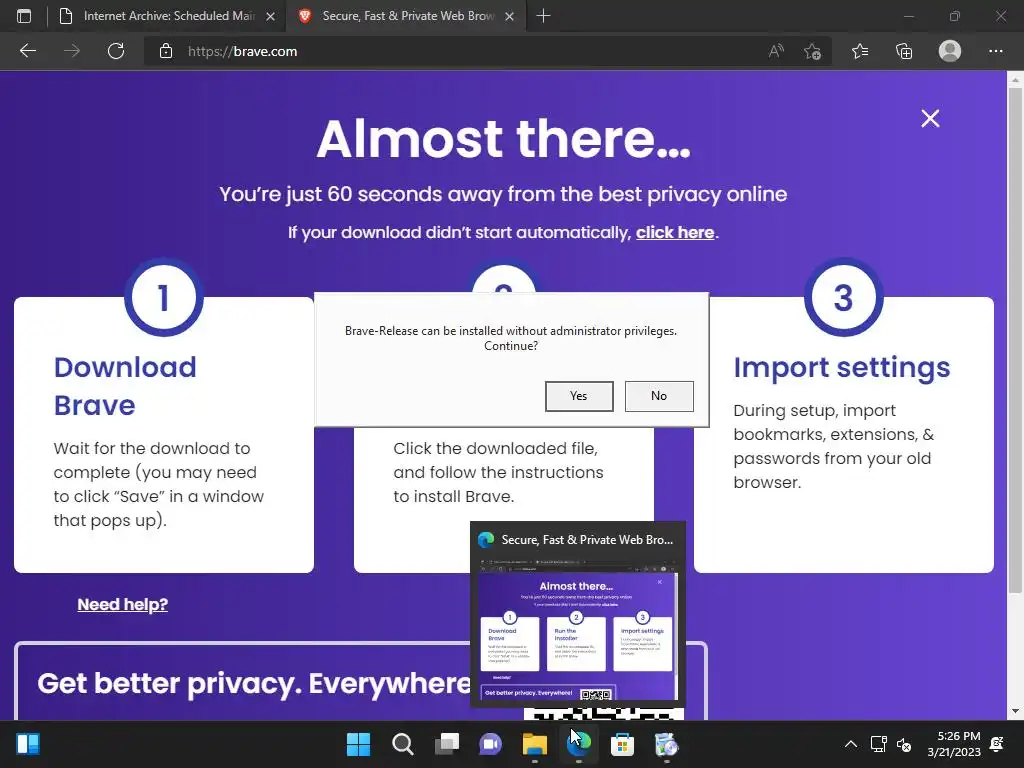The height and width of the screenshot is (768, 1024).
Task: Open the Need help? link
Action: click(x=123, y=605)
